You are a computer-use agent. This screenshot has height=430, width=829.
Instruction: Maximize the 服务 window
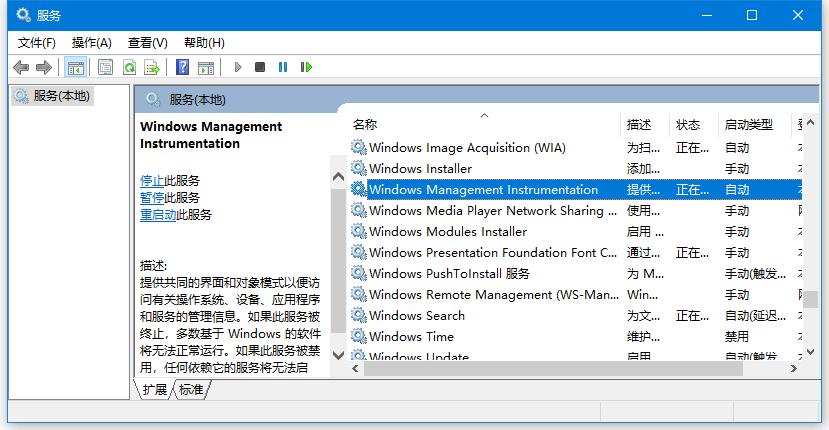[x=752, y=15]
